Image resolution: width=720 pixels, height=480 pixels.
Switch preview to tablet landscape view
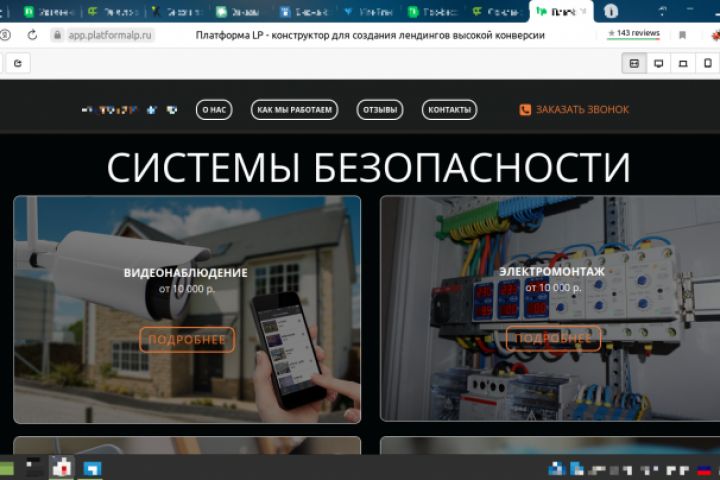(683, 63)
